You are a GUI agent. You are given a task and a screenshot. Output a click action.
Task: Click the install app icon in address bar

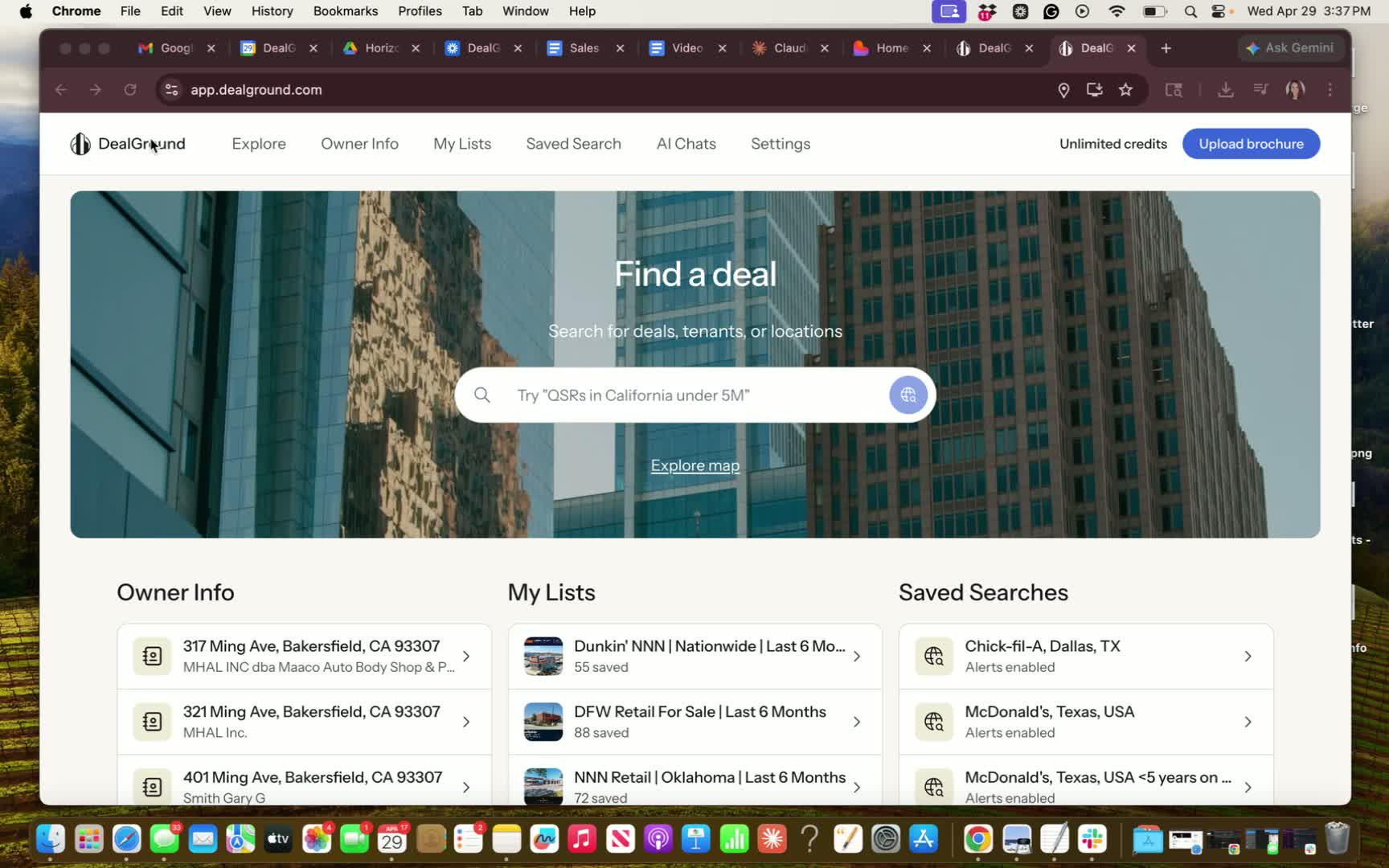pos(1094,89)
